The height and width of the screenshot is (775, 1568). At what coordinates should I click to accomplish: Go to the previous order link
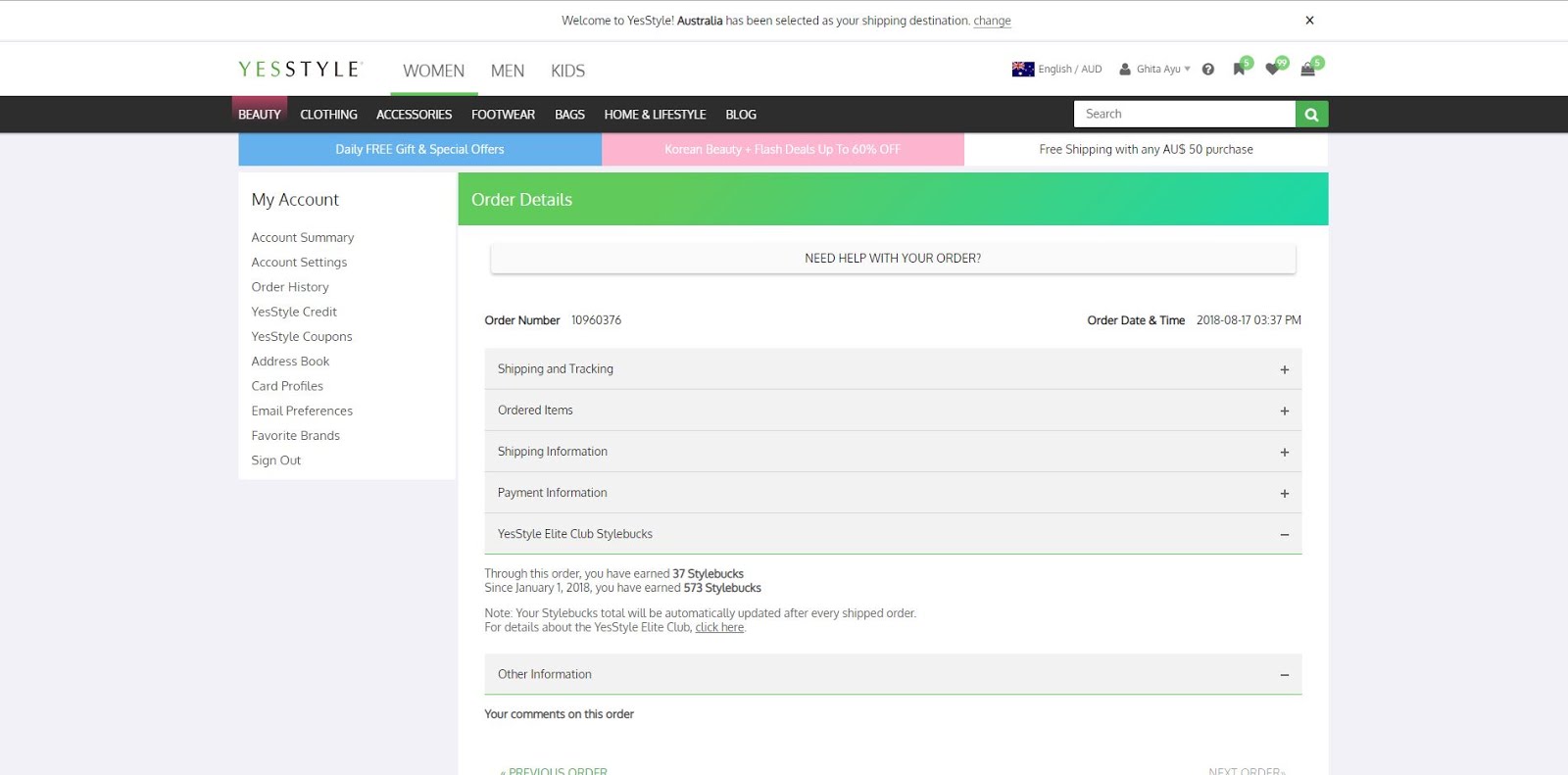[554, 771]
